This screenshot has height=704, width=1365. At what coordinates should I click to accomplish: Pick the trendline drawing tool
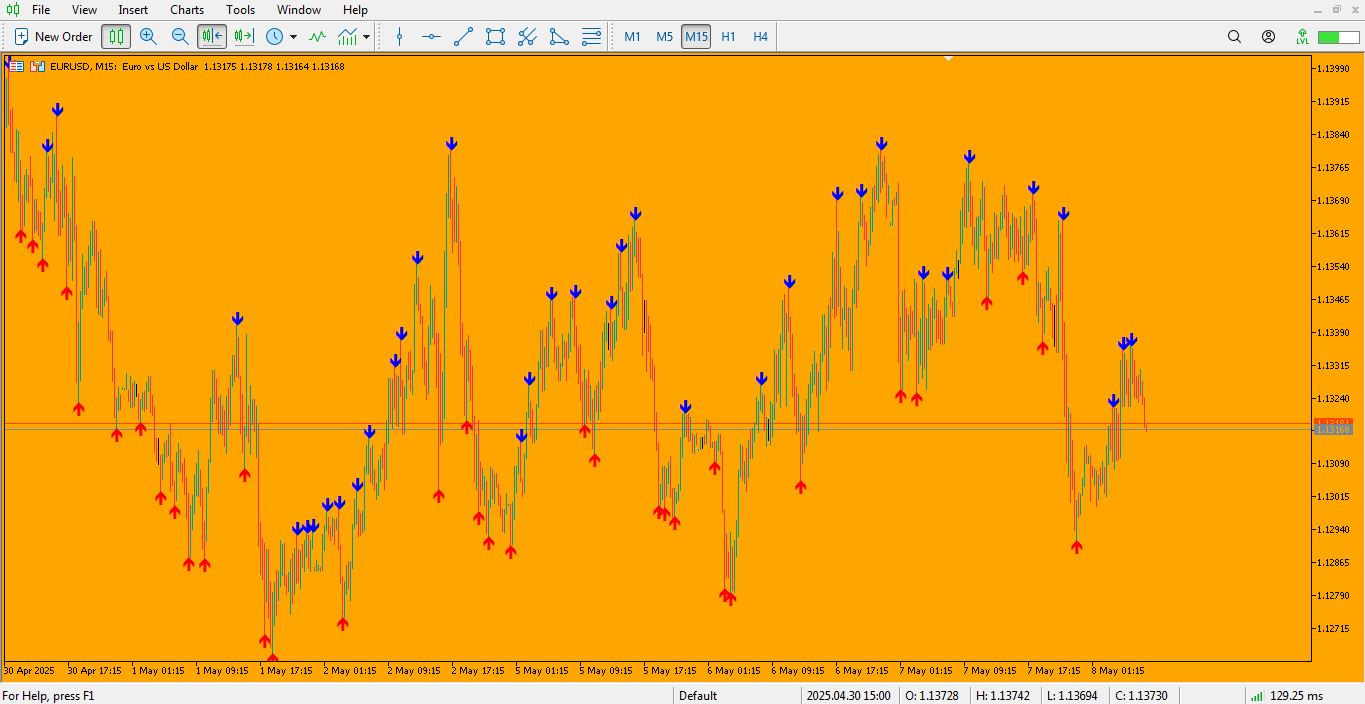point(463,37)
